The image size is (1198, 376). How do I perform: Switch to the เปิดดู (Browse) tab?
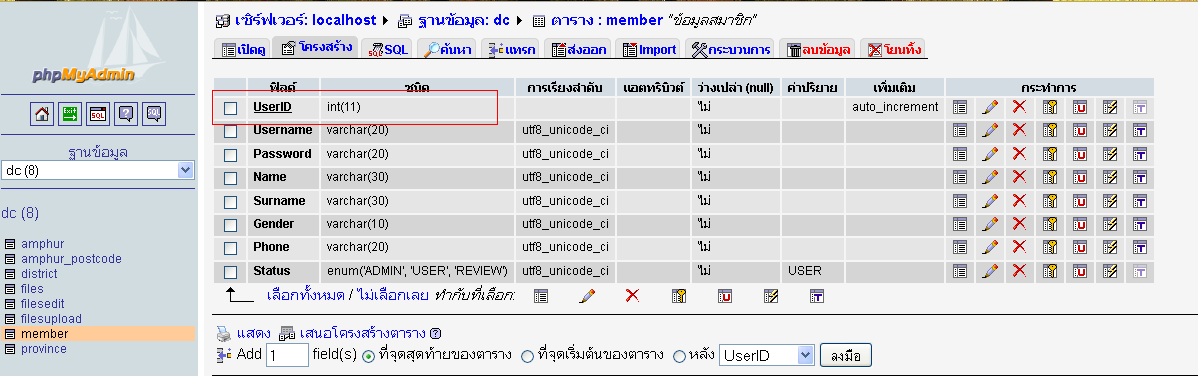click(x=243, y=50)
